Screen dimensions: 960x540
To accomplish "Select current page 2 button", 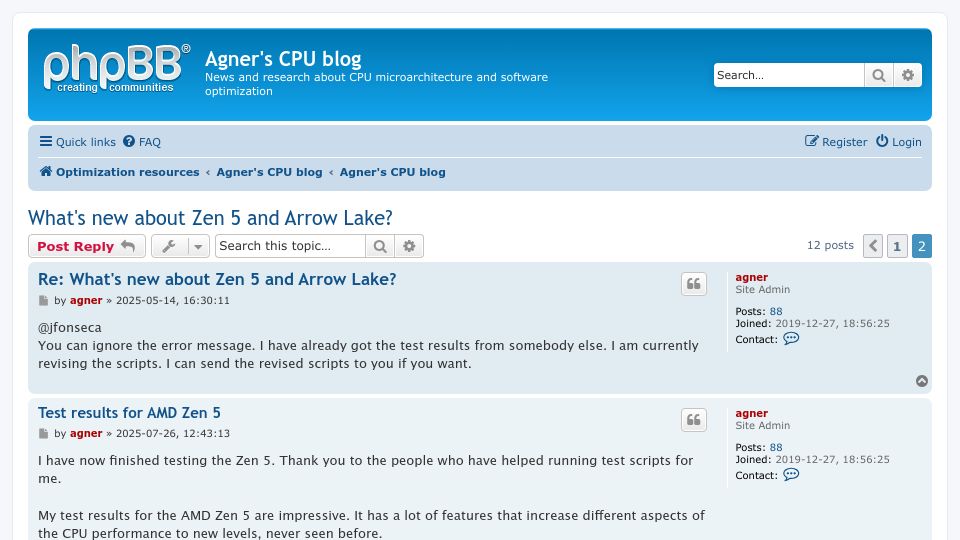I will (x=921, y=246).
